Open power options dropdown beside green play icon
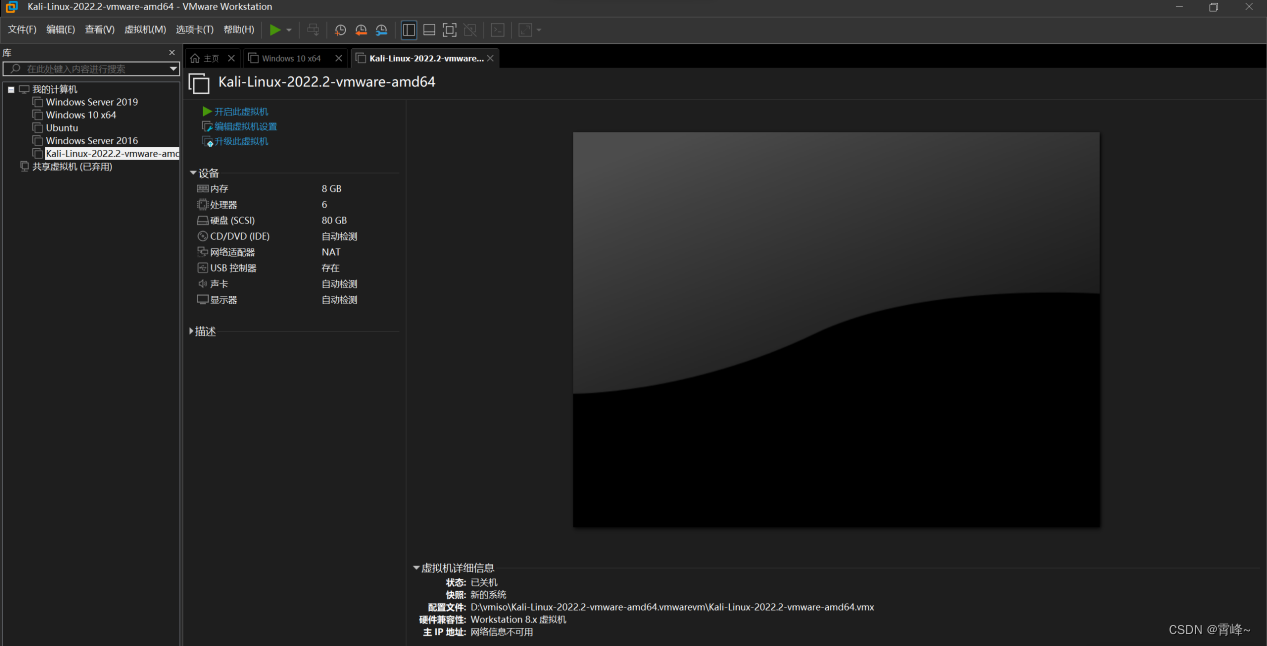Viewport: 1267px width, 646px height. point(289,30)
